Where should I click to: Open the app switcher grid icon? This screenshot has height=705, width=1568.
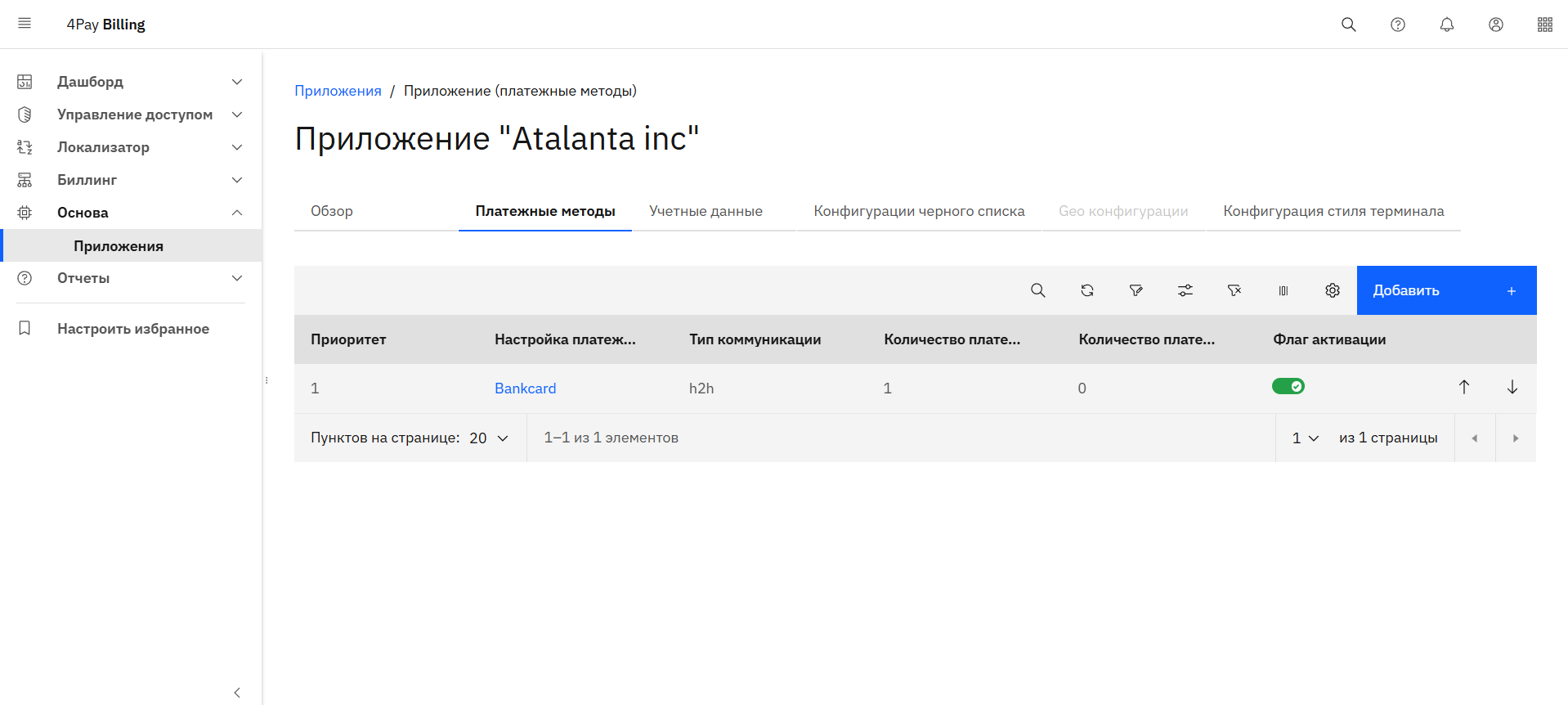(x=1544, y=25)
